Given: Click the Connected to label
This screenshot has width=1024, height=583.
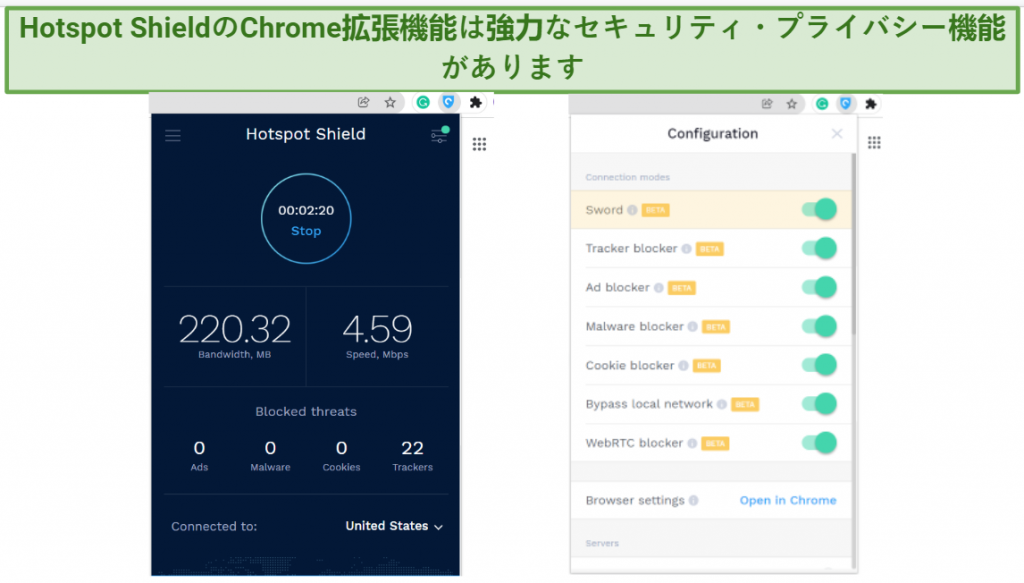Looking at the screenshot, I should pyautogui.click(x=214, y=526).
